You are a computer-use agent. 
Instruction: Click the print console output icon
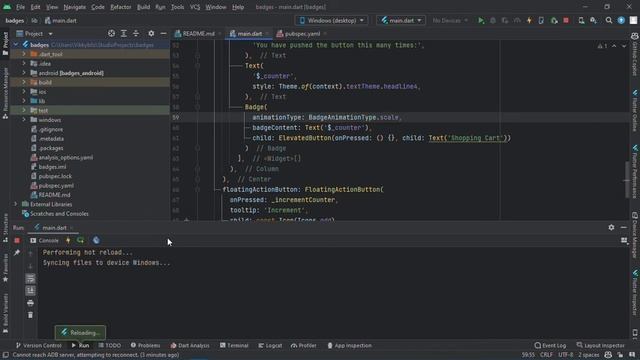pos(31,303)
